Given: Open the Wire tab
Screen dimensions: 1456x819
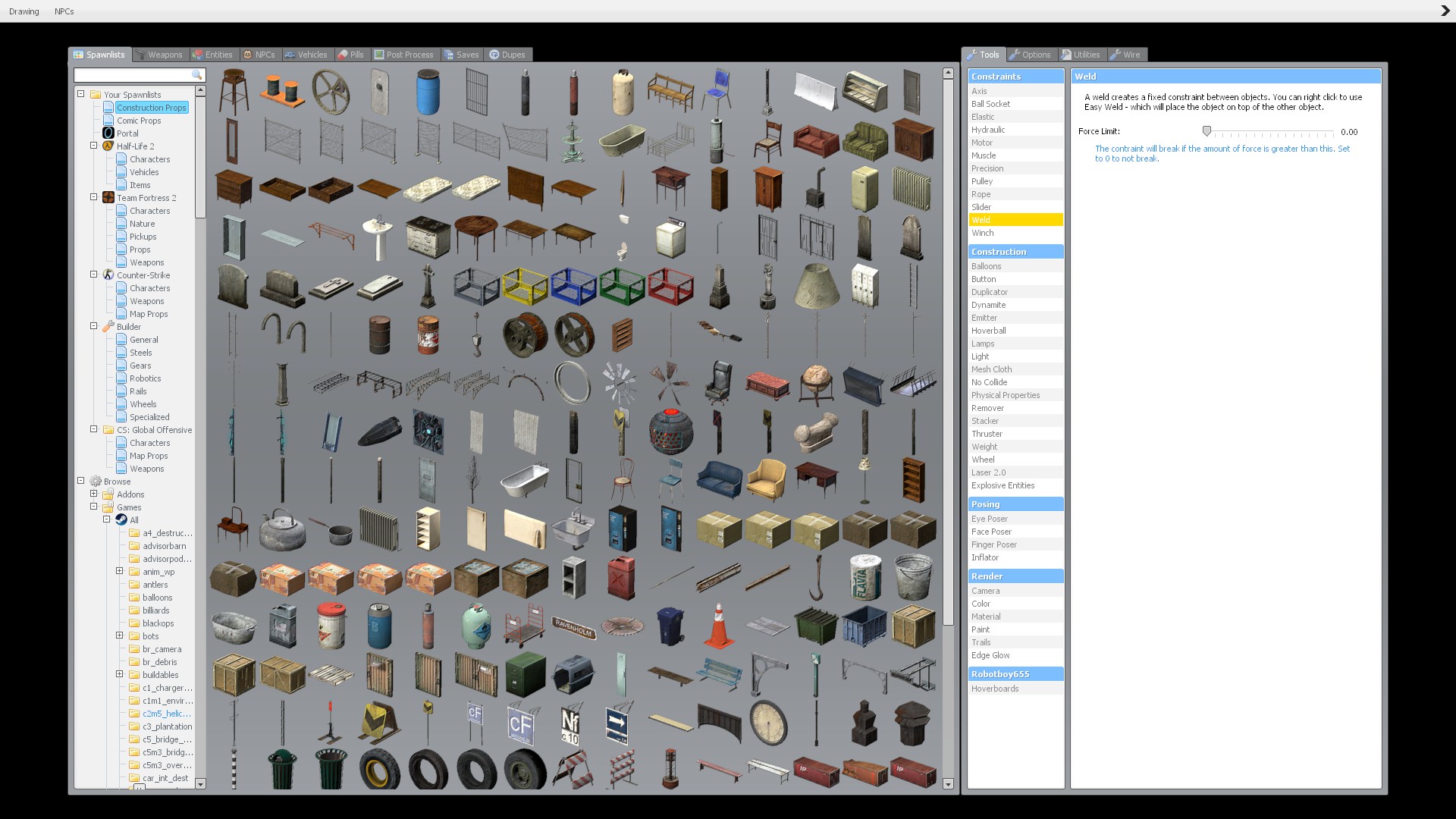Looking at the screenshot, I should [x=1126, y=55].
